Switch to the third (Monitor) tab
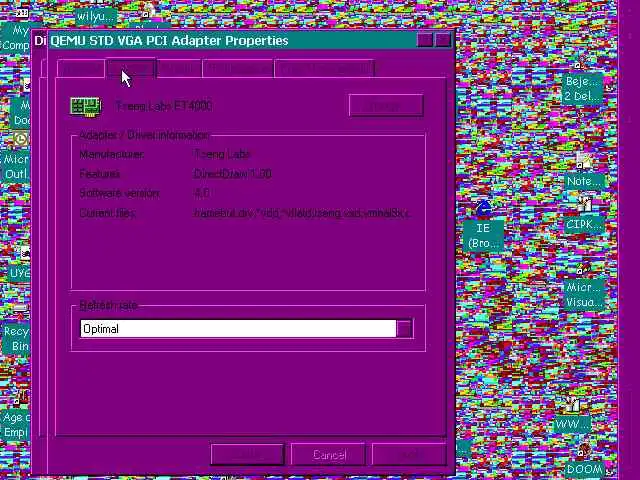 pos(179,69)
